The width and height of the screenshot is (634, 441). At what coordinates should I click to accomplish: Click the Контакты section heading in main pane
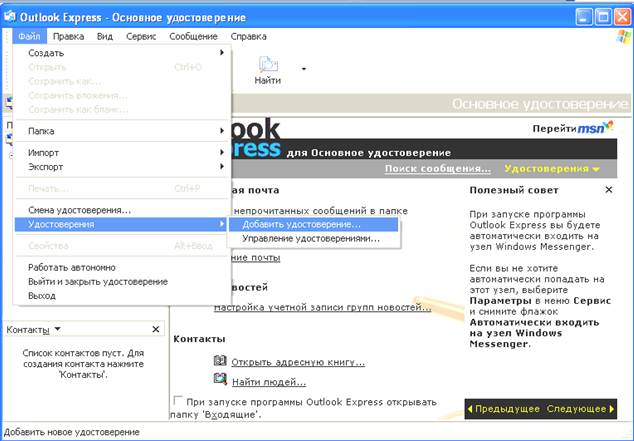199,339
